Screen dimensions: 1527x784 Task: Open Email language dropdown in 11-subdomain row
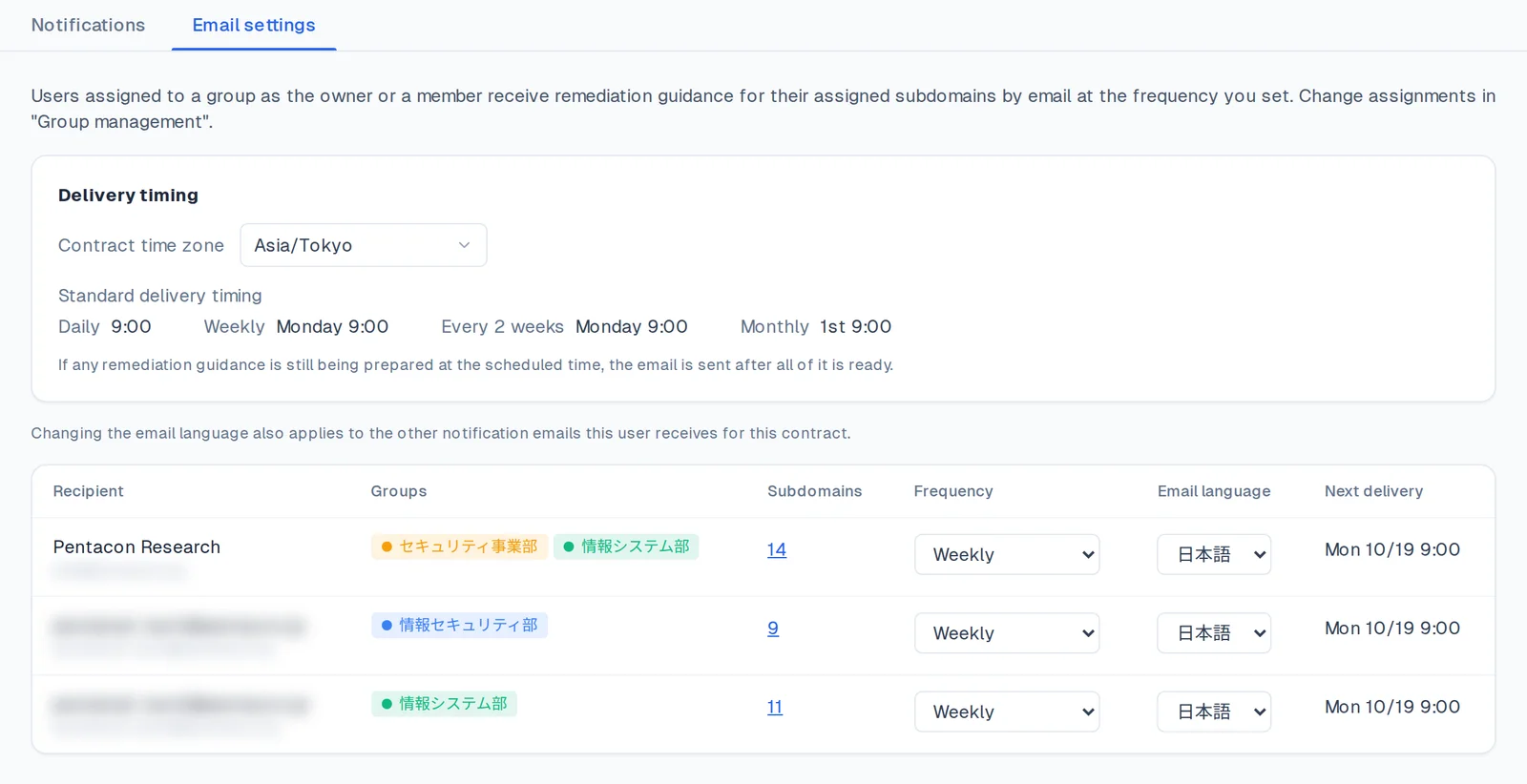[1214, 712]
